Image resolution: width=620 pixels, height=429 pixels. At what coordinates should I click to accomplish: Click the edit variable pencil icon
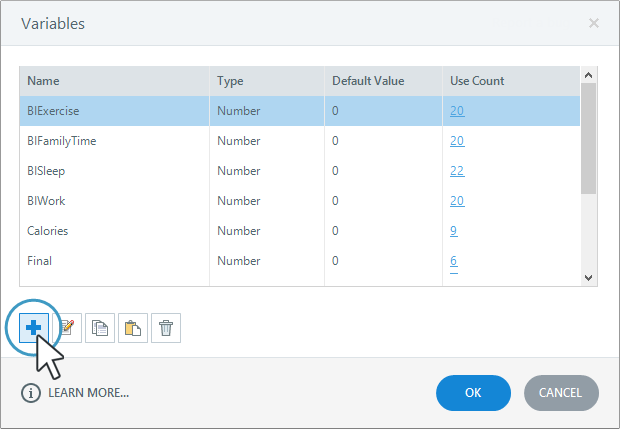tap(68, 327)
